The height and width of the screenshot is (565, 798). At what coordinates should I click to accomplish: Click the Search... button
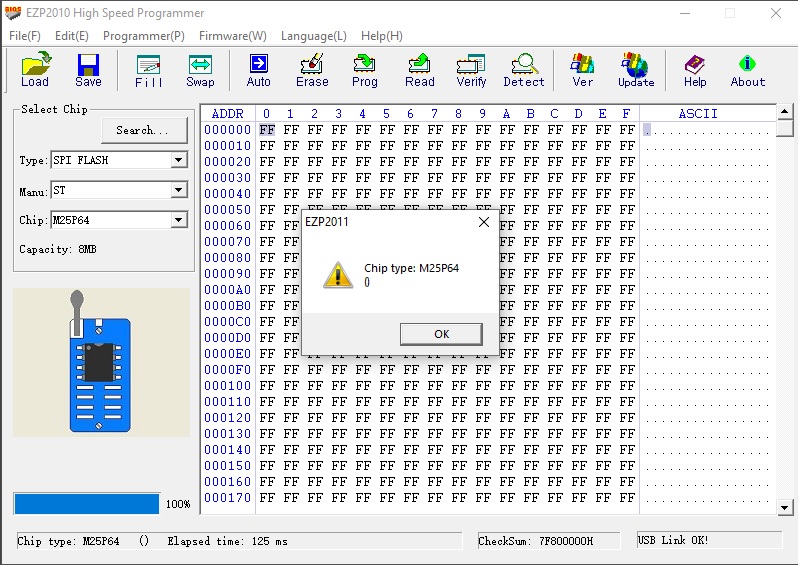145,130
